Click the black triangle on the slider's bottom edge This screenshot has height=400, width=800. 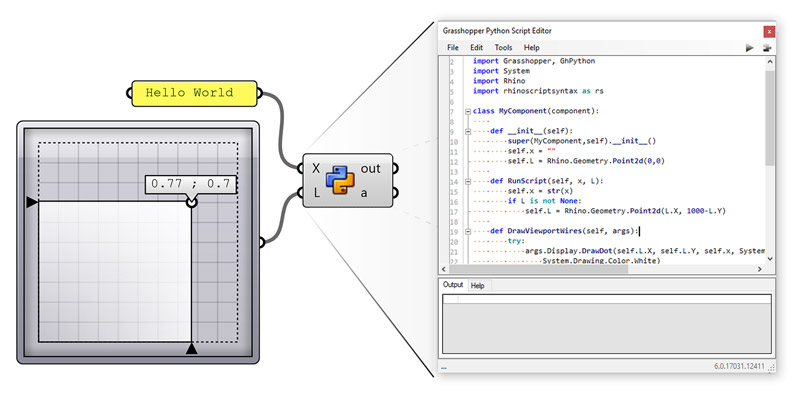[191, 347]
